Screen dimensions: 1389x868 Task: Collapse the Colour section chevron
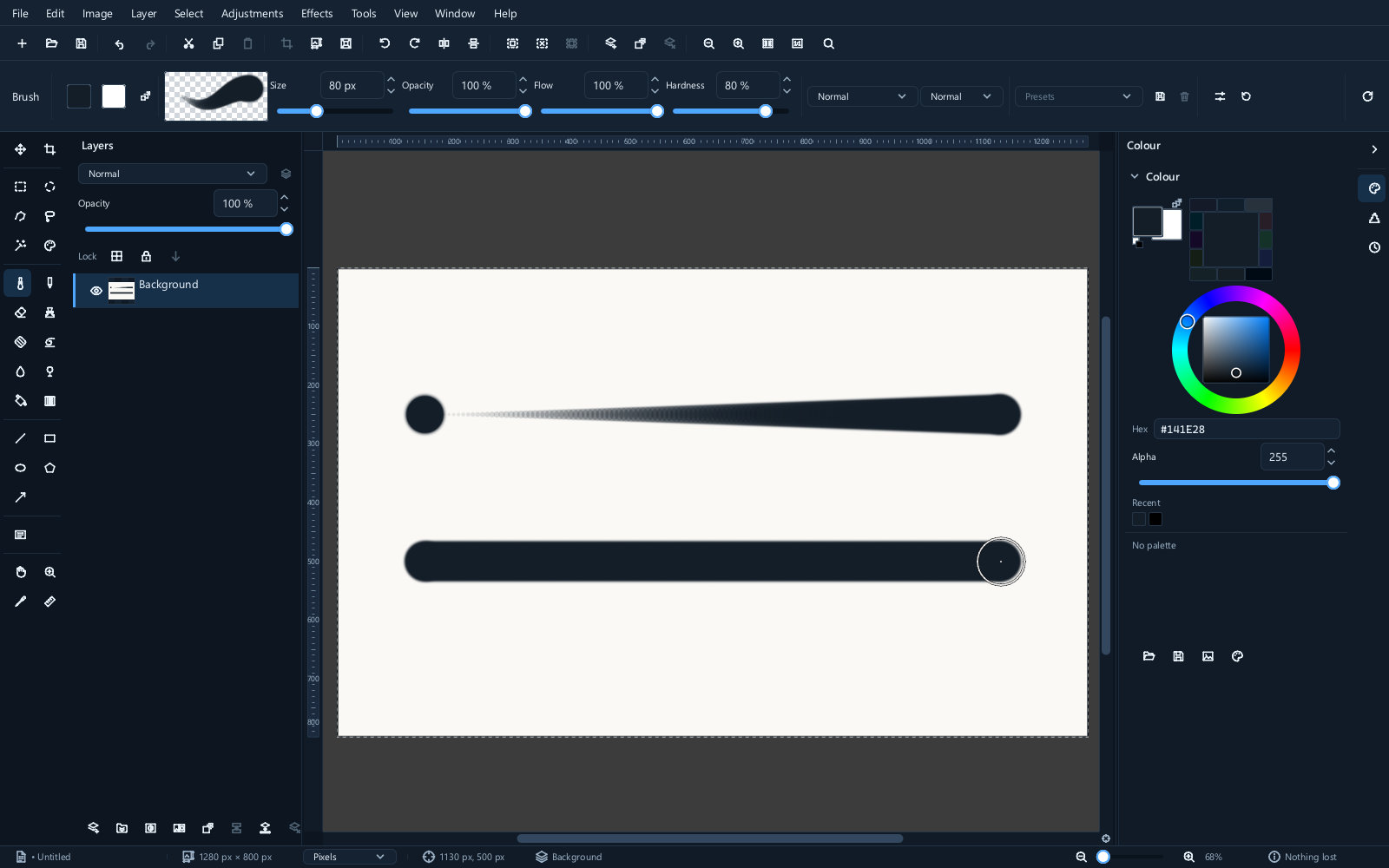pos(1135,176)
